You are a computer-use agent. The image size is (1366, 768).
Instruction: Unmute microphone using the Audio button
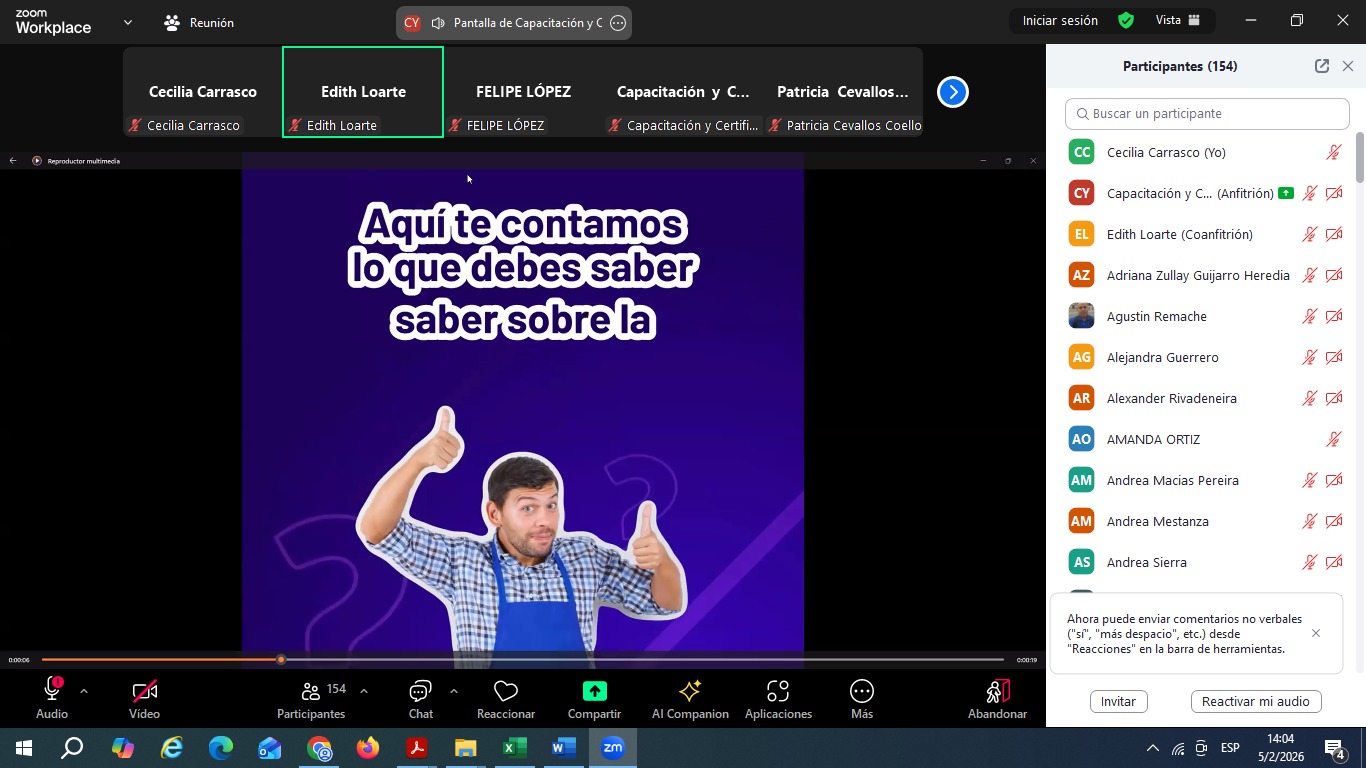coord(52,692)
